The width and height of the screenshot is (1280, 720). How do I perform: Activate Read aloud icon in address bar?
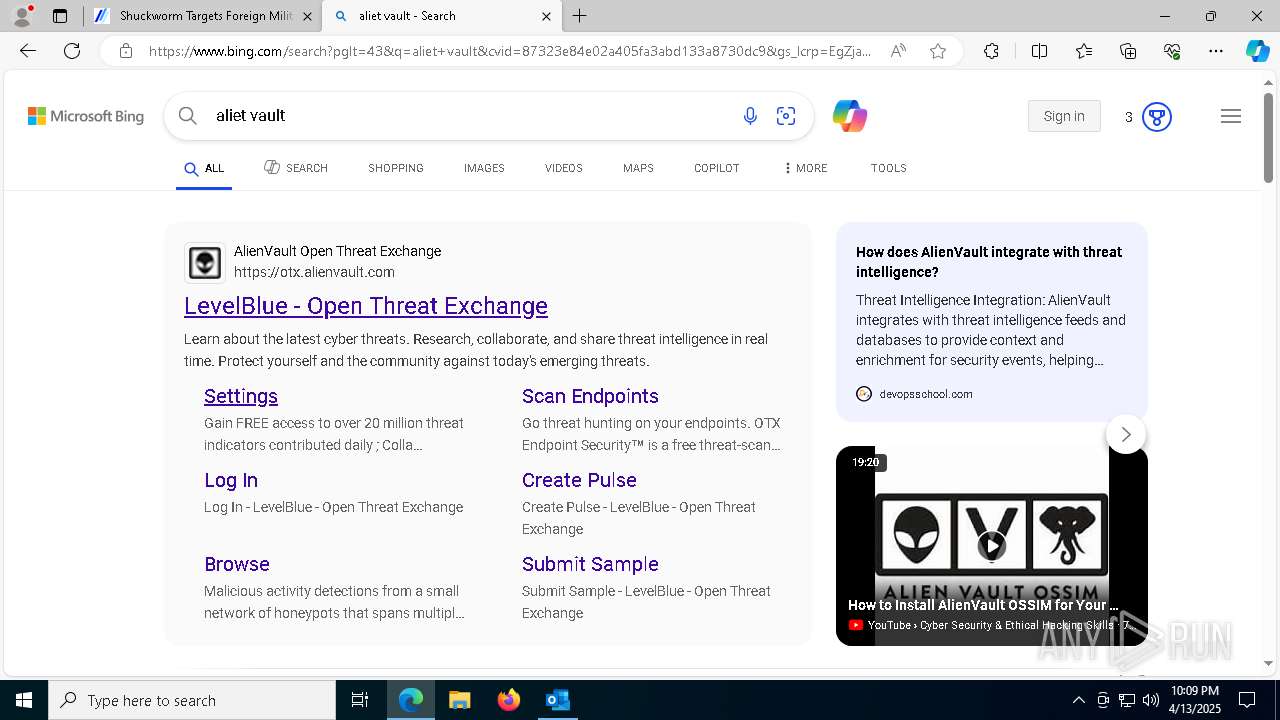click(x=898, y=51)
